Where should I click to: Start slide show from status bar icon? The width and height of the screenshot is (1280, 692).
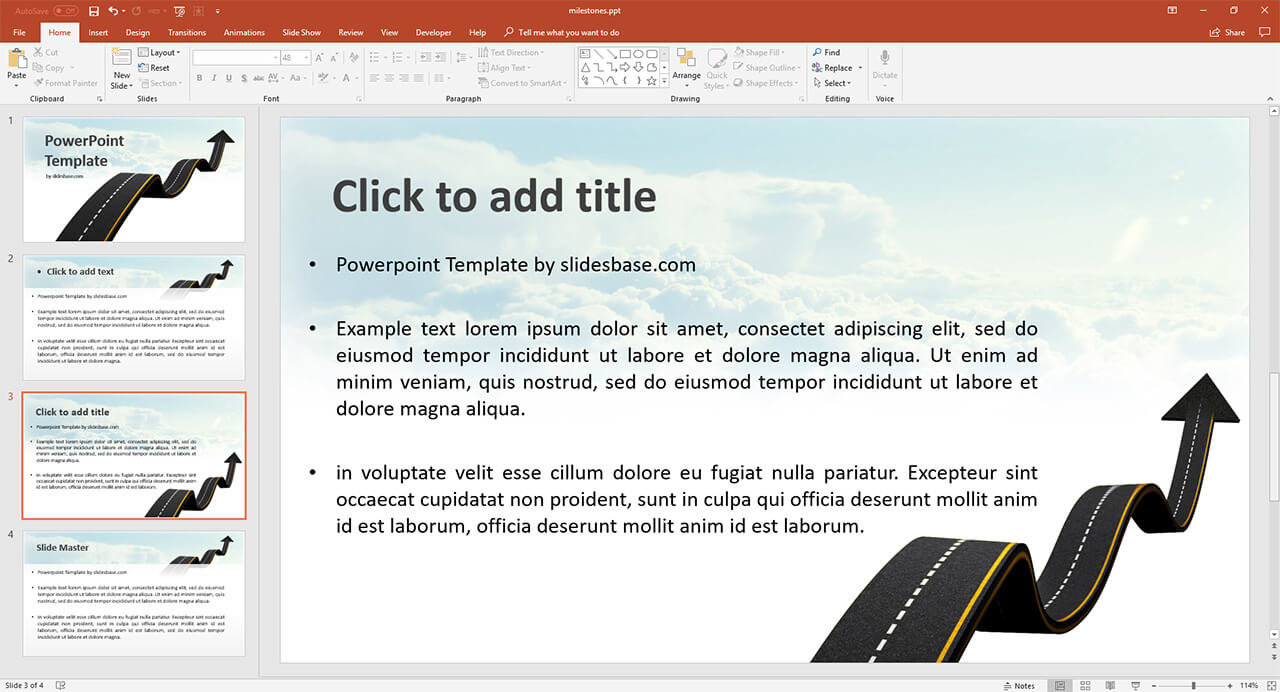click(1134, 686)
